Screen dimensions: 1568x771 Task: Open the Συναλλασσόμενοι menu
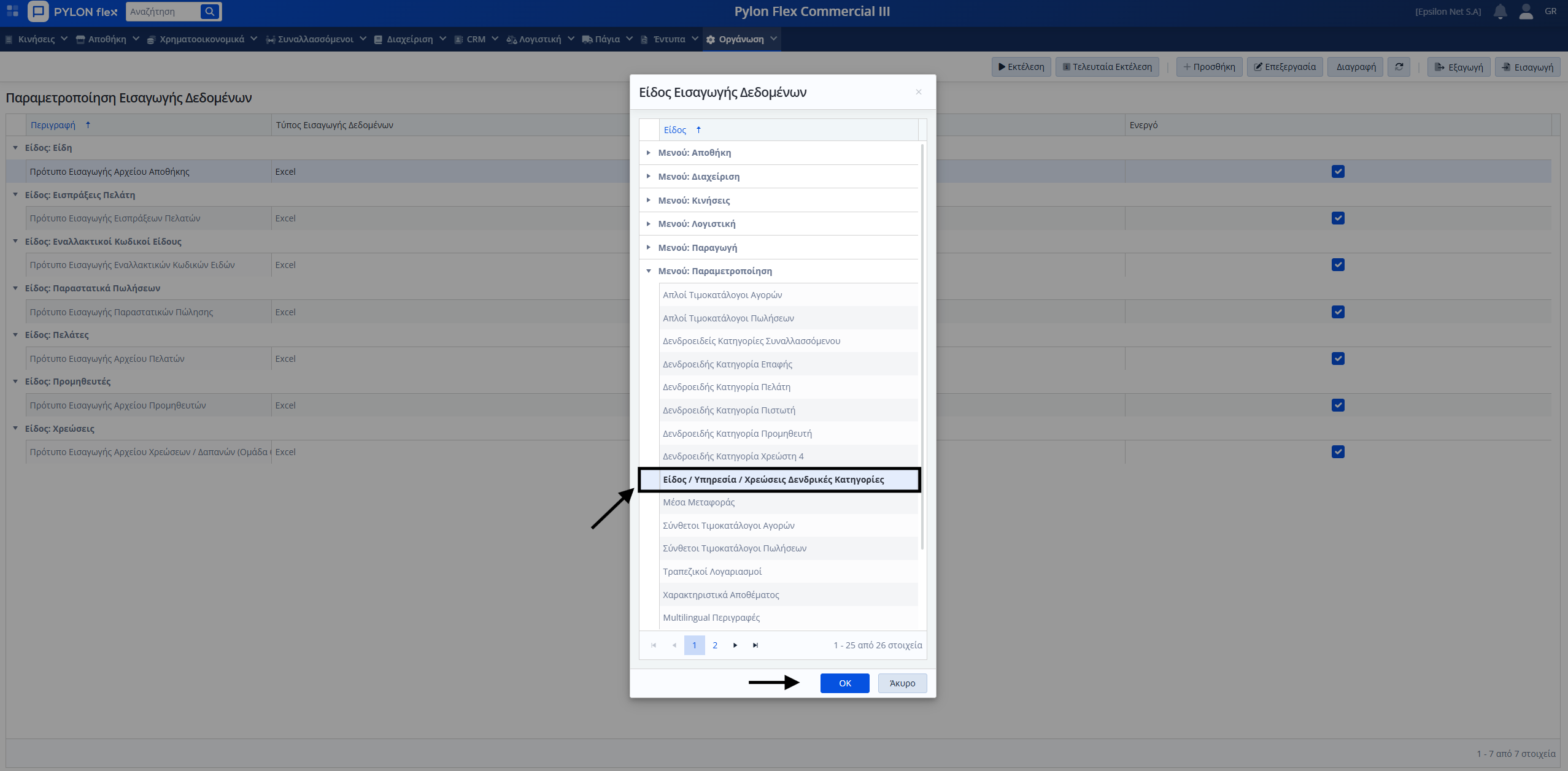315,39
